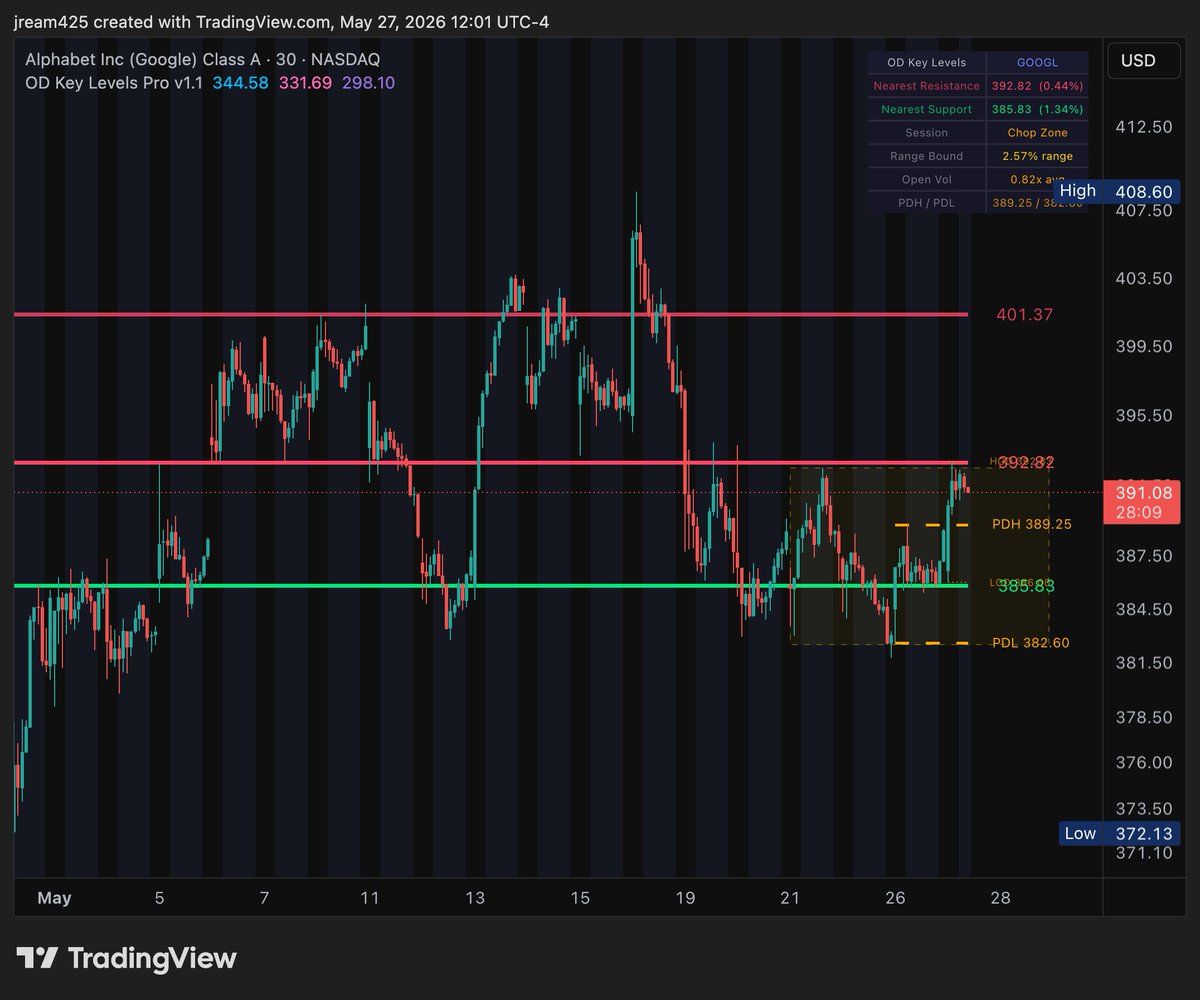Click the 381.50 price axis label
The image size is (1200, 1000).
[x=1144, y=663]
